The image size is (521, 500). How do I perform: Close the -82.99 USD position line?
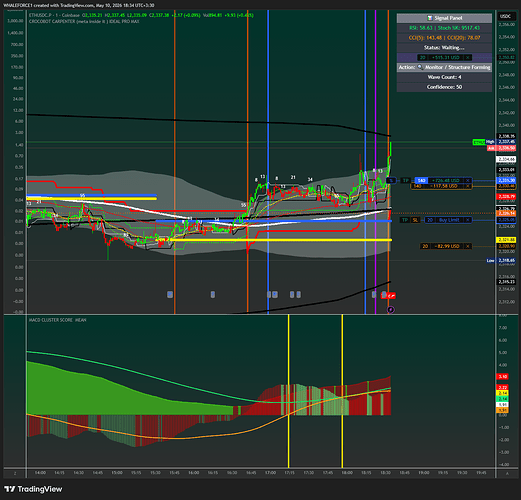(468, 246)
